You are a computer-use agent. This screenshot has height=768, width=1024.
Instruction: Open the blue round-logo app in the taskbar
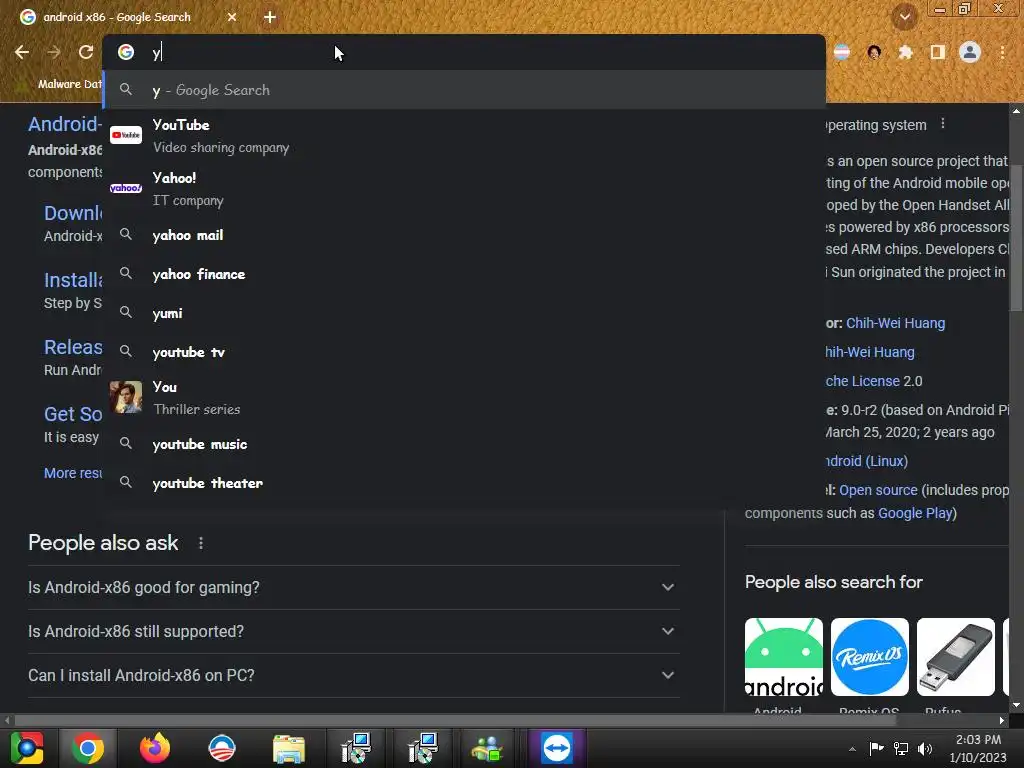[x=222, y=748]
